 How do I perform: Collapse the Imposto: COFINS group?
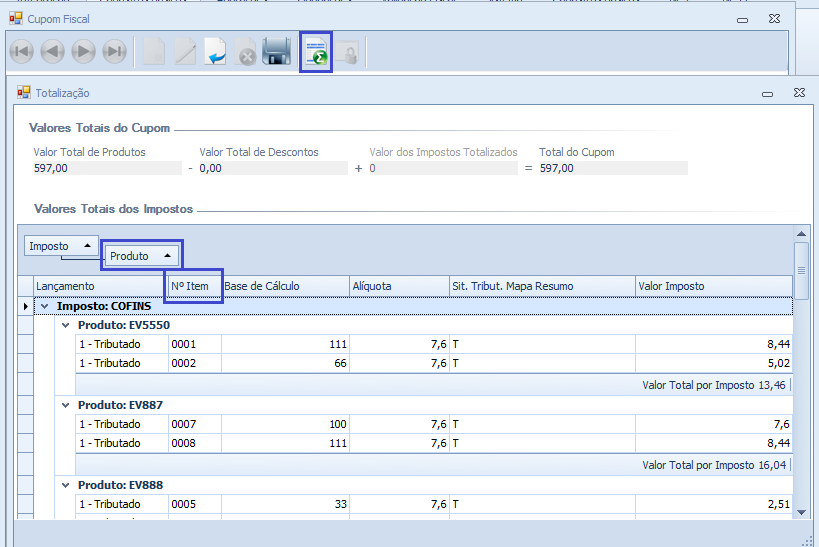pos(44,306)
